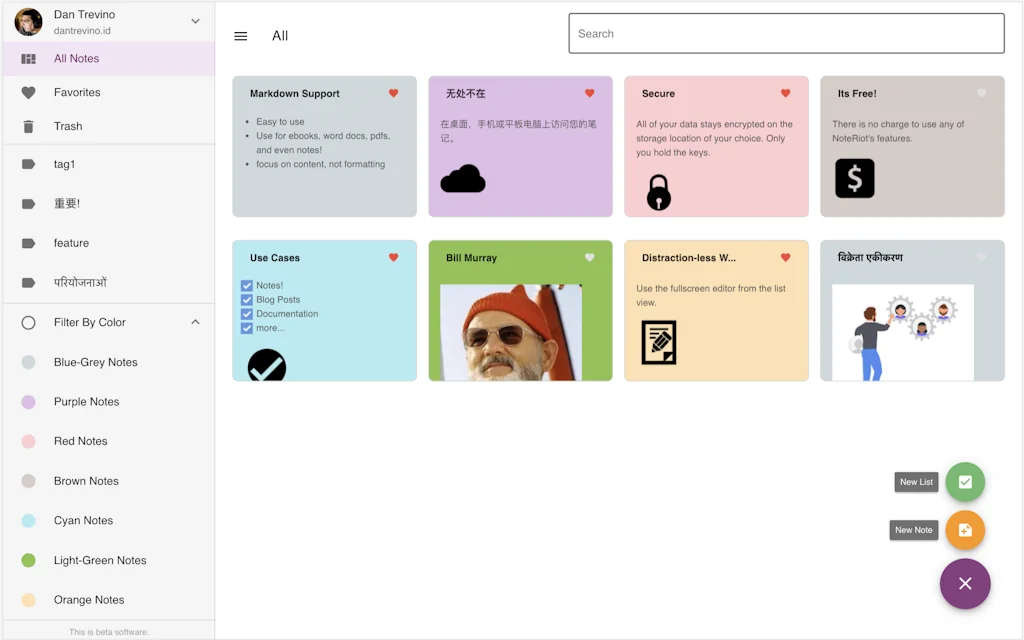The width and height of the screenshot is (1024, 640).
Task: Open the All Notes grid view icon
Action: coord(28,58)
